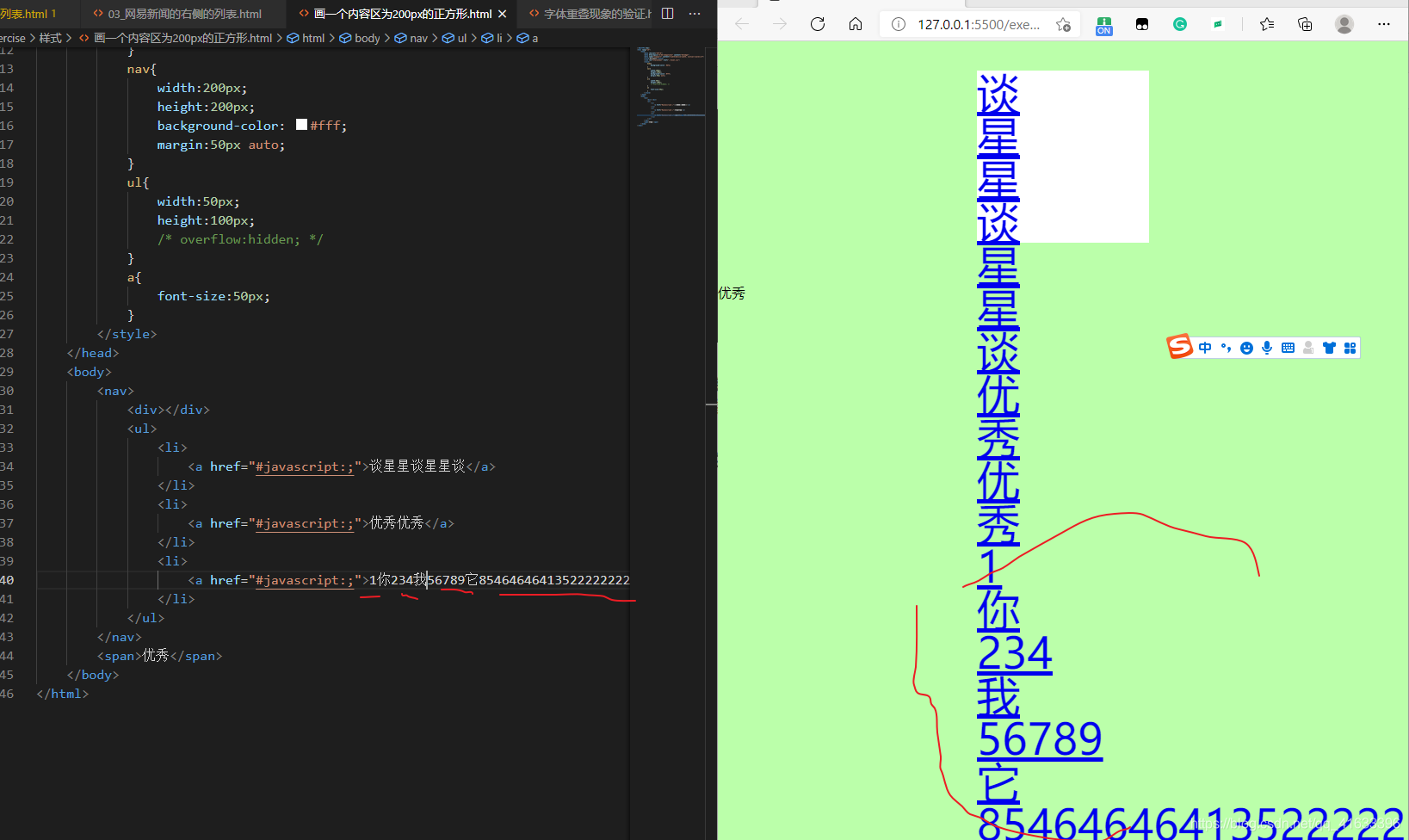This screenshot has width=1409, height=840.
Task: Switch to 03_网易新闻的右侧的列表.html tab
Action: 183,14
